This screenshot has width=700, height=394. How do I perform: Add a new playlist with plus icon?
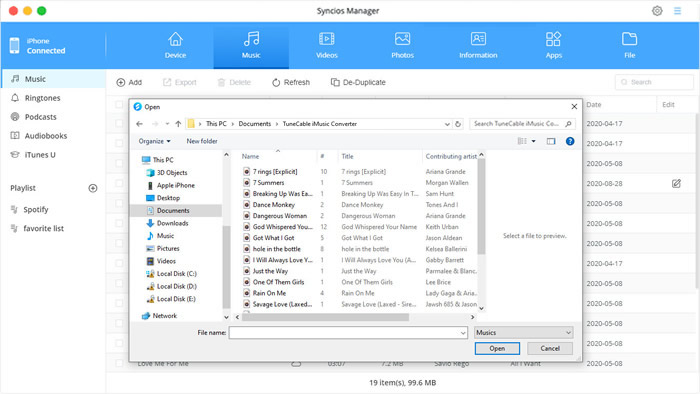(x=93, y=188)
